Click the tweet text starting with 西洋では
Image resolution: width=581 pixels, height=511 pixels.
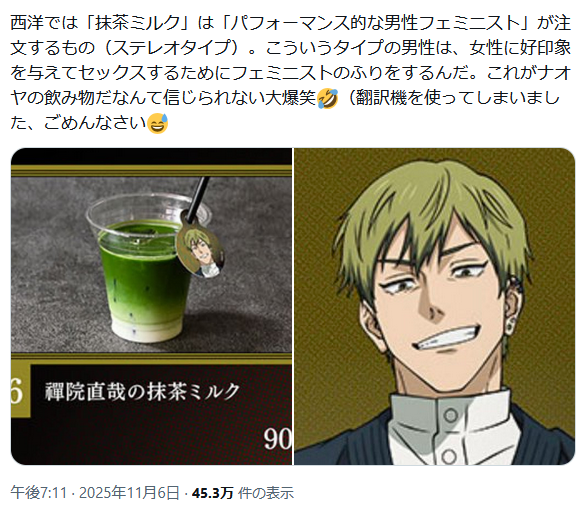pyautogui.click(x=290, y=73)
